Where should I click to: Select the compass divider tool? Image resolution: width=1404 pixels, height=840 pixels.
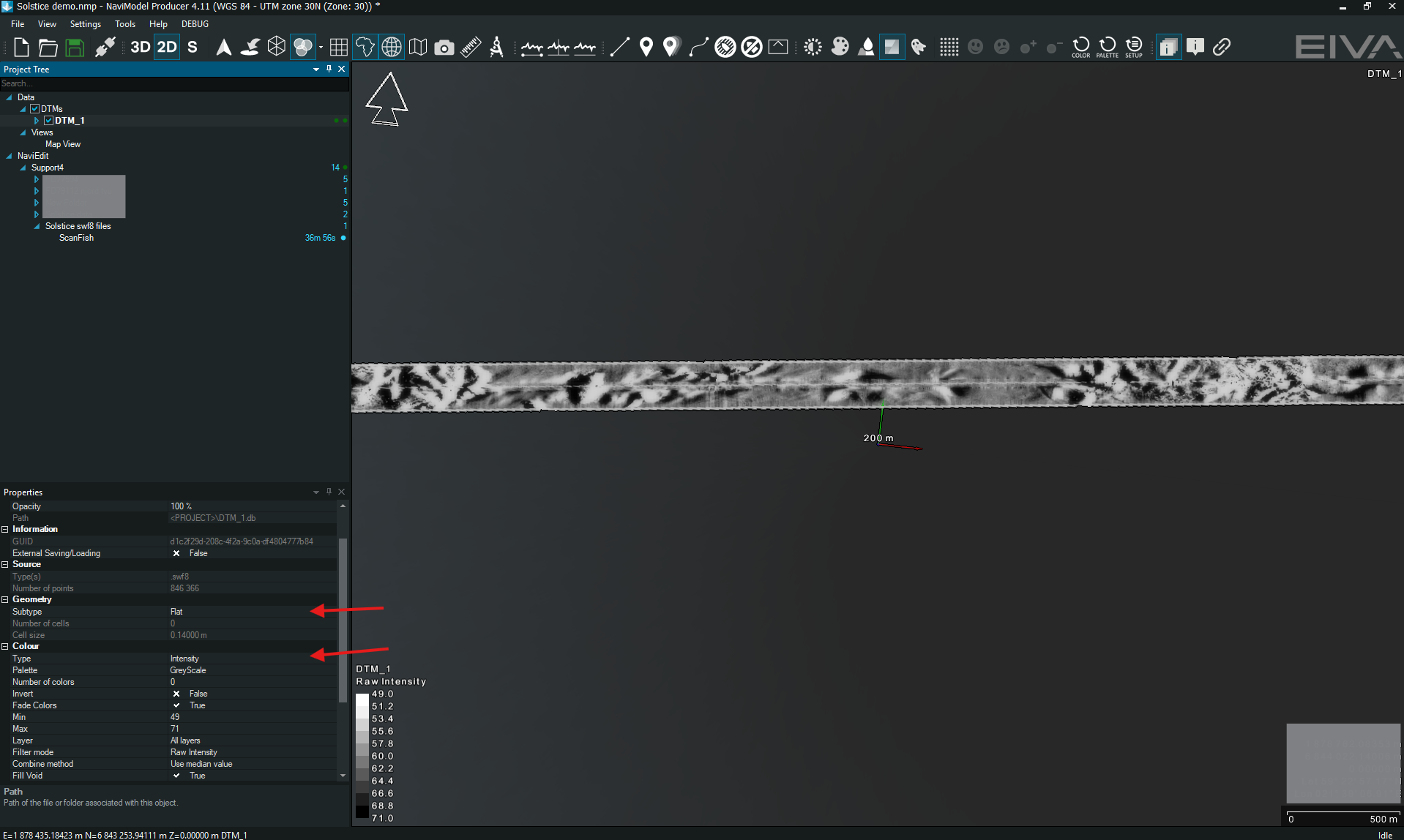497,48
